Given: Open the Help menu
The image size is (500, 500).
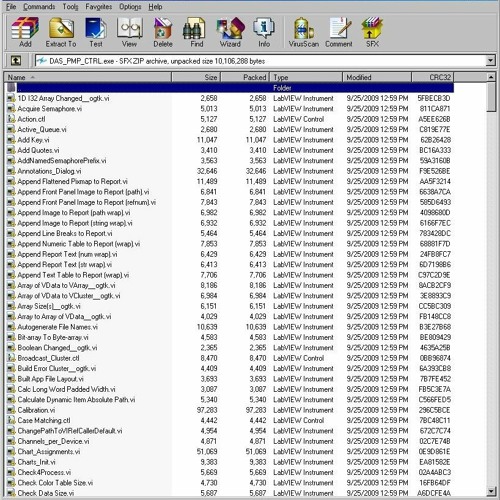Looking at the screenshot, I should [x=155, y=7].
